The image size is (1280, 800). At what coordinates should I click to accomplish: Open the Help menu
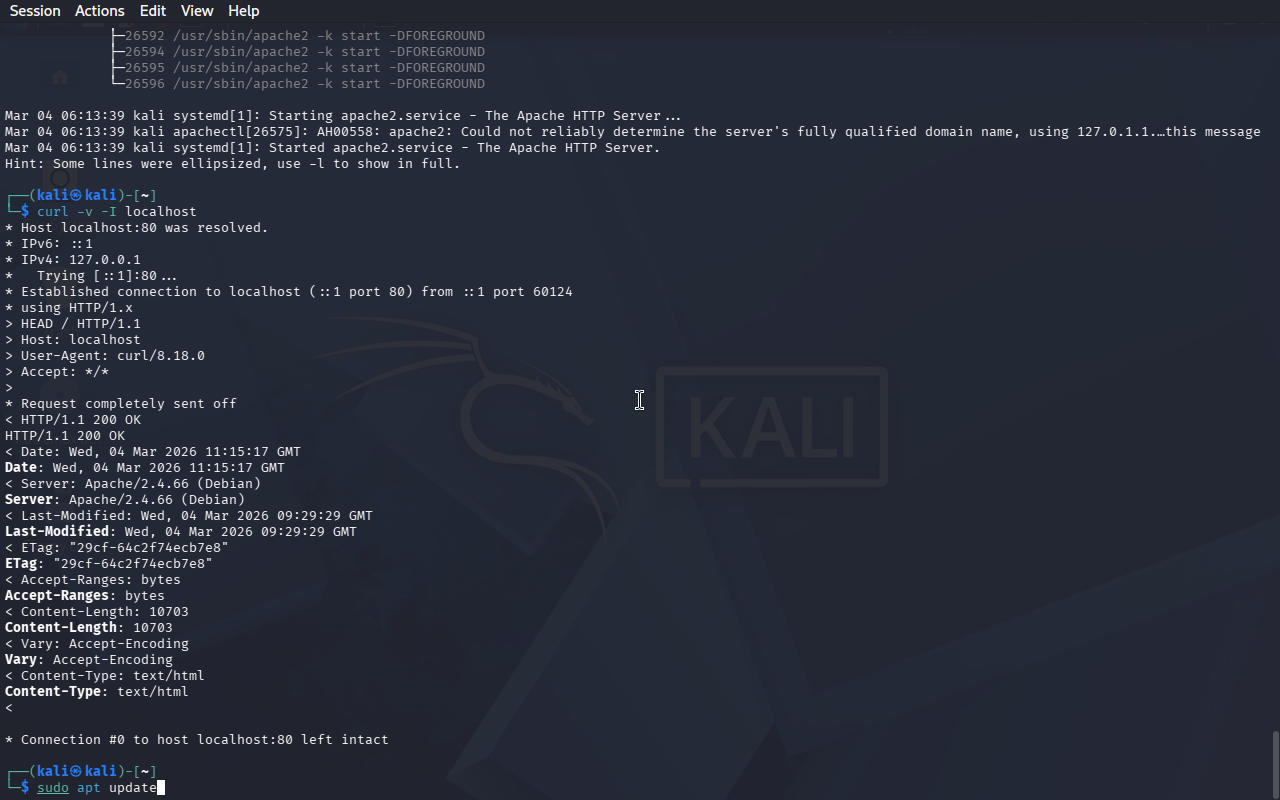(244, 11)
